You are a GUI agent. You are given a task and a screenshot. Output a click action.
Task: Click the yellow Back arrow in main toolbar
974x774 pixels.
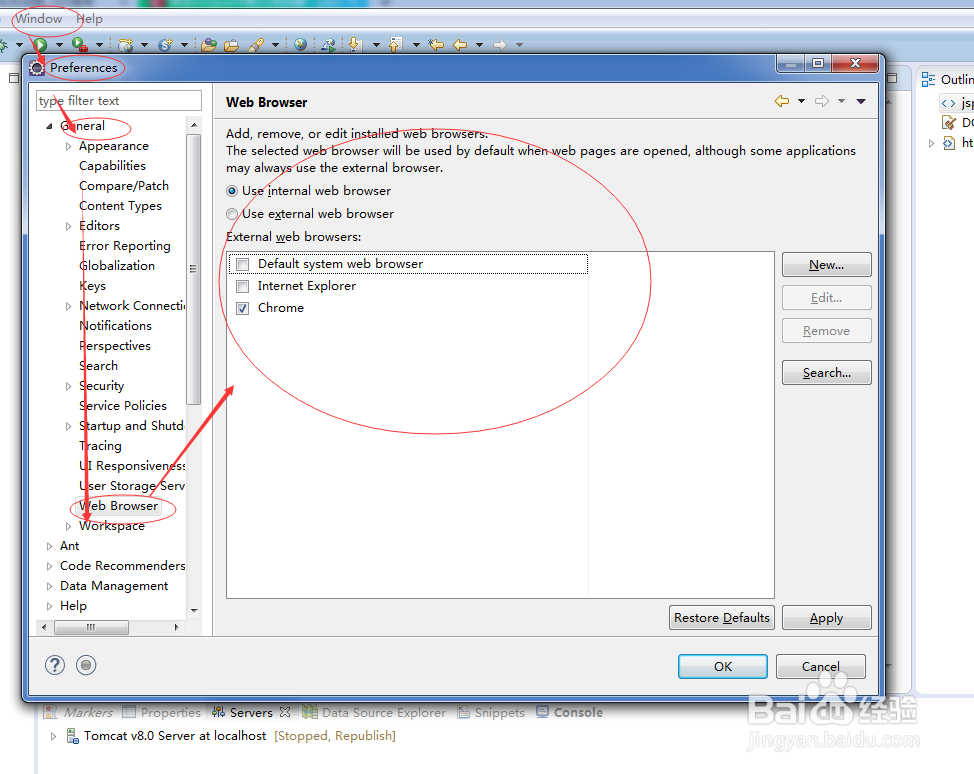[460, 45]
